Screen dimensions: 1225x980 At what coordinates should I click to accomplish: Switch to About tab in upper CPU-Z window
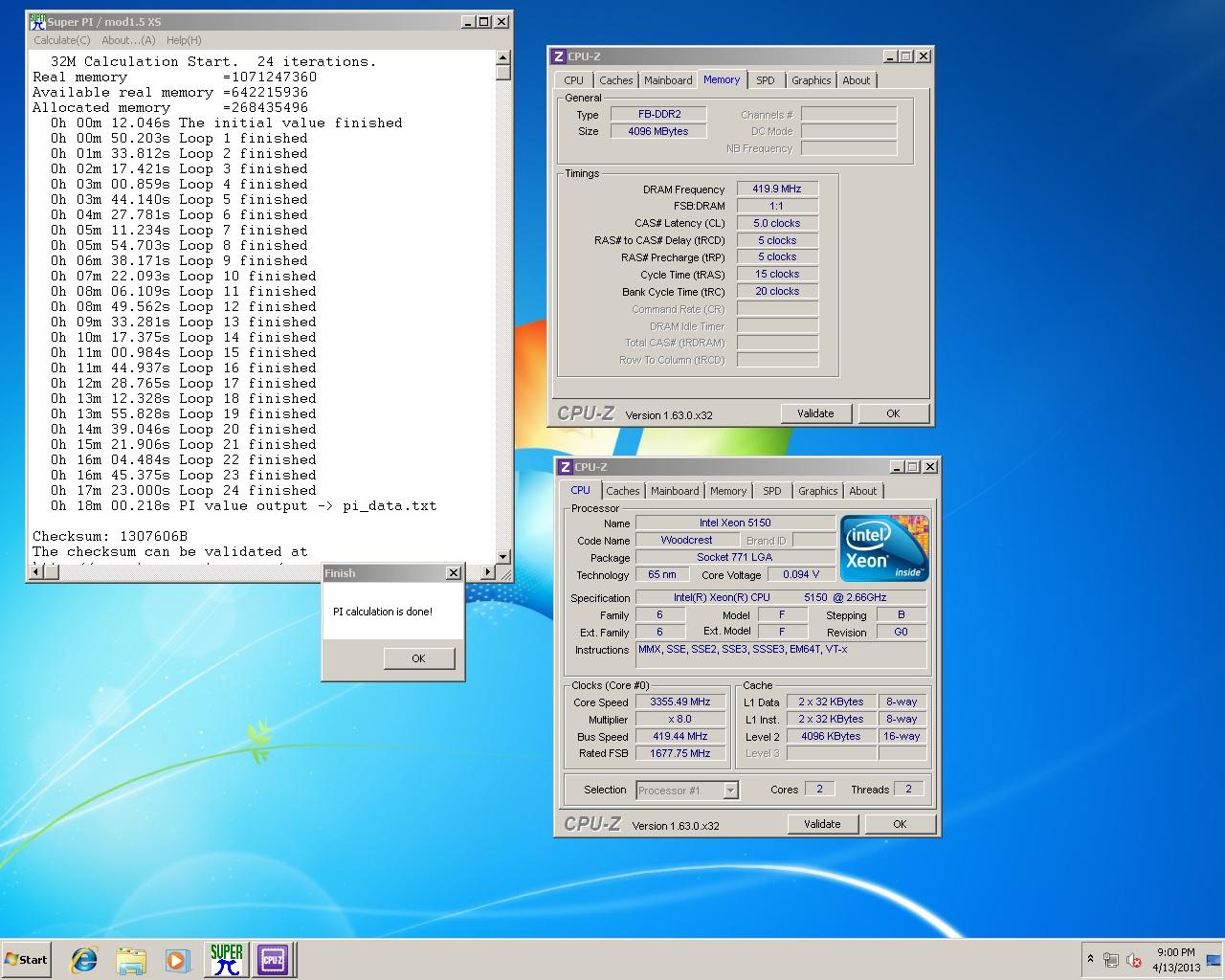[x=857, y=80]
